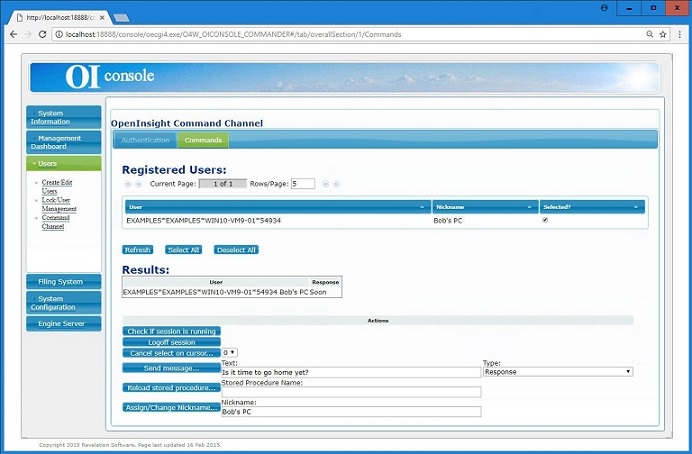The image size is (692, 454).
Task: Click the Stored Procedure Name field
Action: pyautogui.click(x=351, y=392)
